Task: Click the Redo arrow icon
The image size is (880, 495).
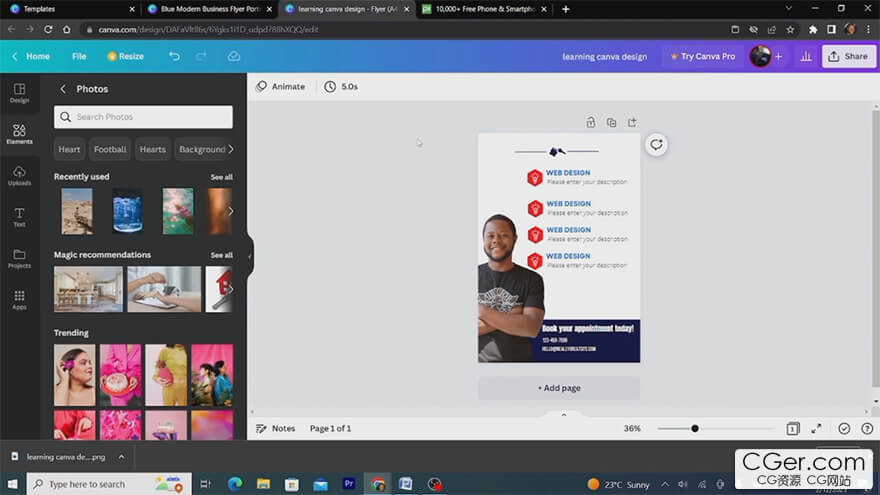Action: 203,57
